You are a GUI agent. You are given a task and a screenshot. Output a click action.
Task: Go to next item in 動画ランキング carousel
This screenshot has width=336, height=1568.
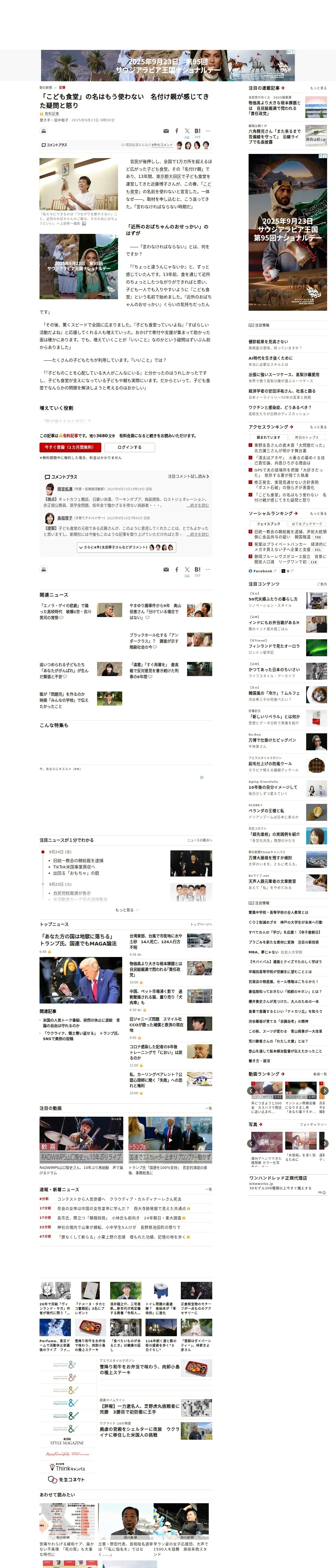[x=324, y=1091]
